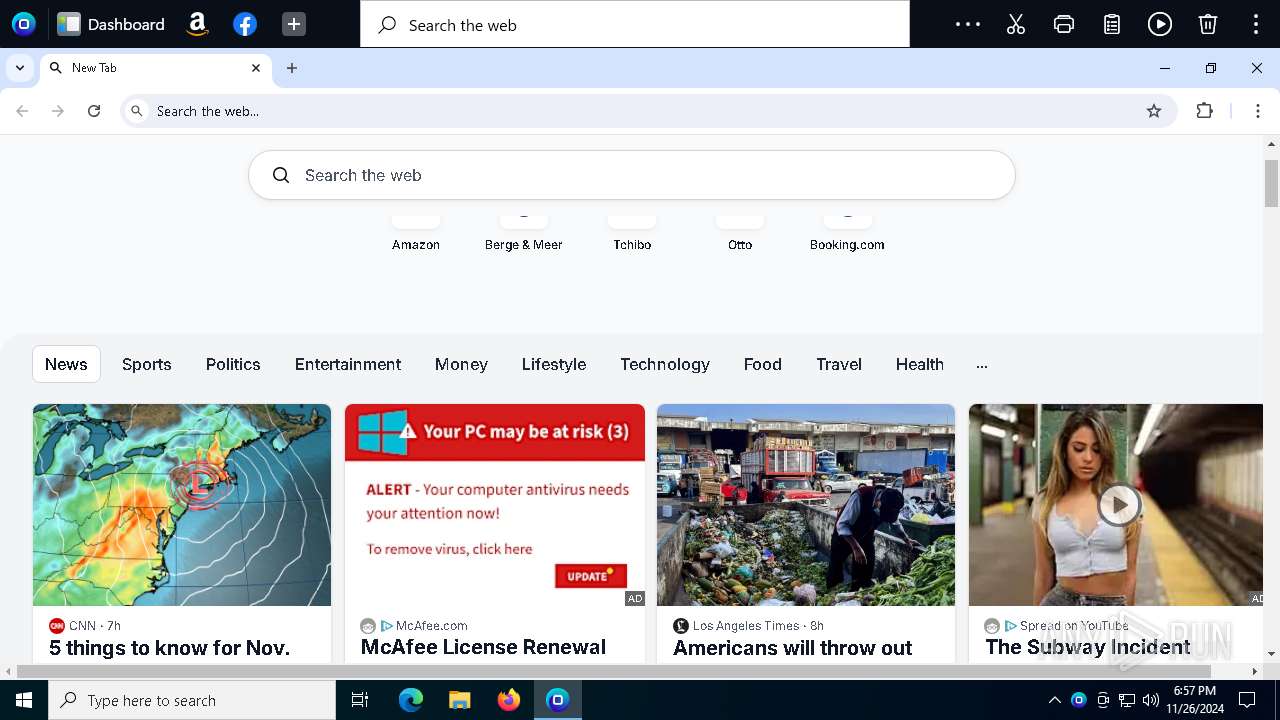Click the page's central search box
Screen dimensions: 1280x720
point(632,175)
